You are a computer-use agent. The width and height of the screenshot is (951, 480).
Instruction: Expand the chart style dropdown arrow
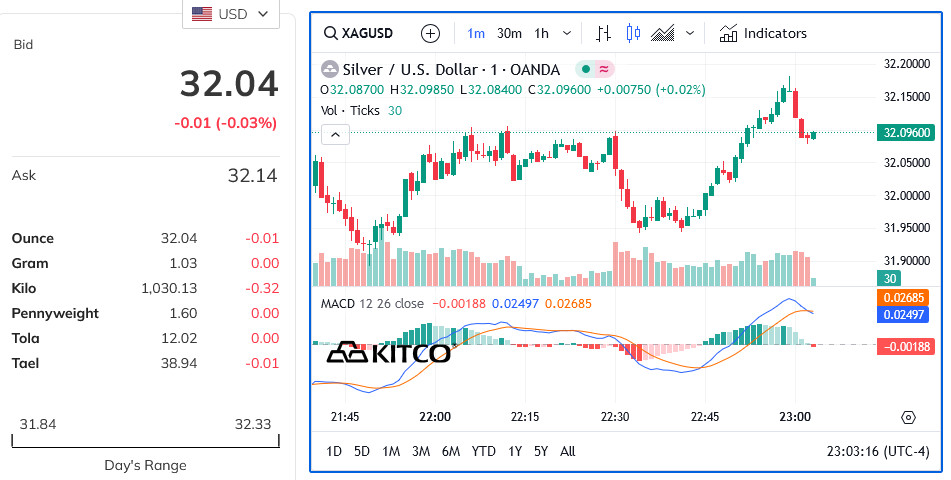coord(690,33)
